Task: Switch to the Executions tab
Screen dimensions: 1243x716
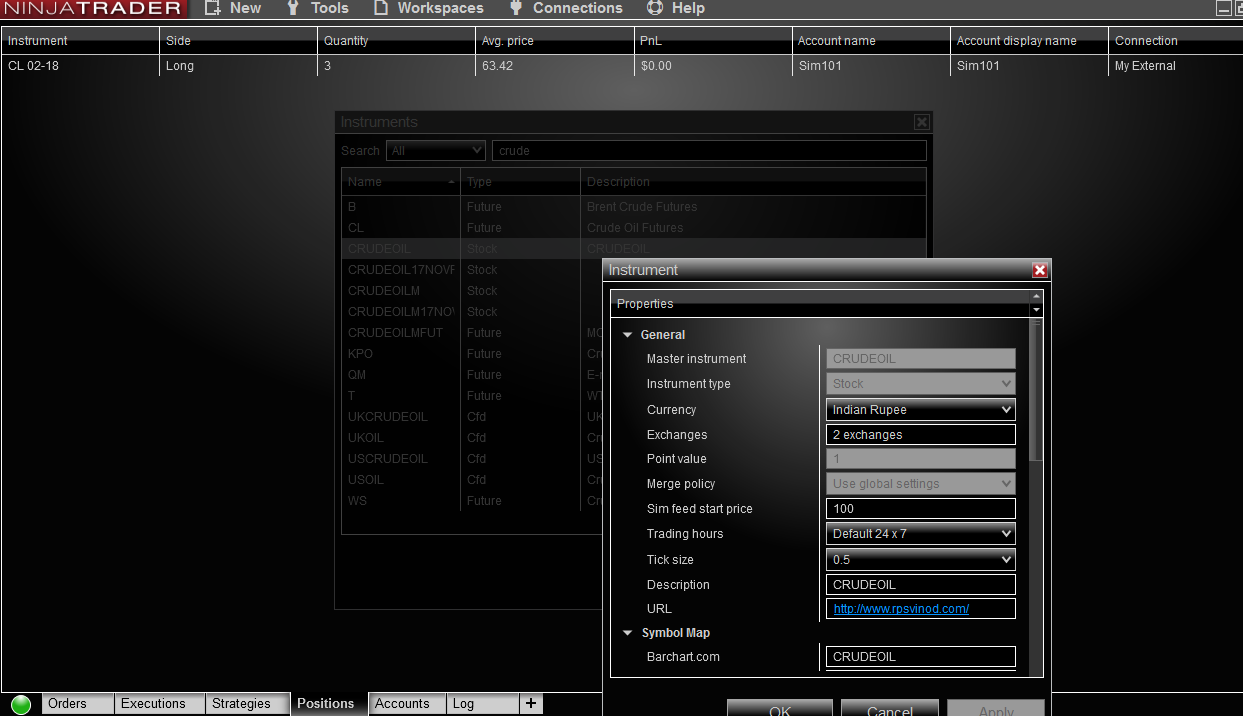Action: click(x=160, y=704)
